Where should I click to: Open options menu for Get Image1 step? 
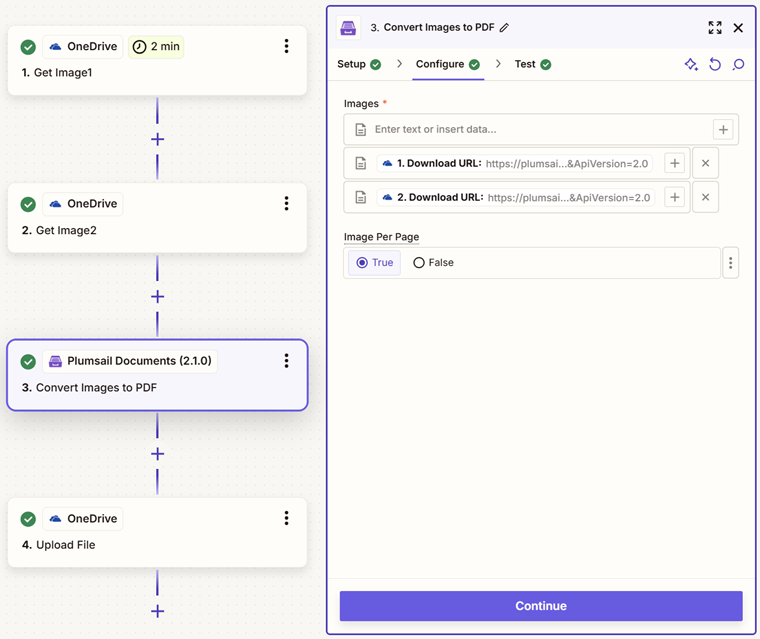coord(286,46)
